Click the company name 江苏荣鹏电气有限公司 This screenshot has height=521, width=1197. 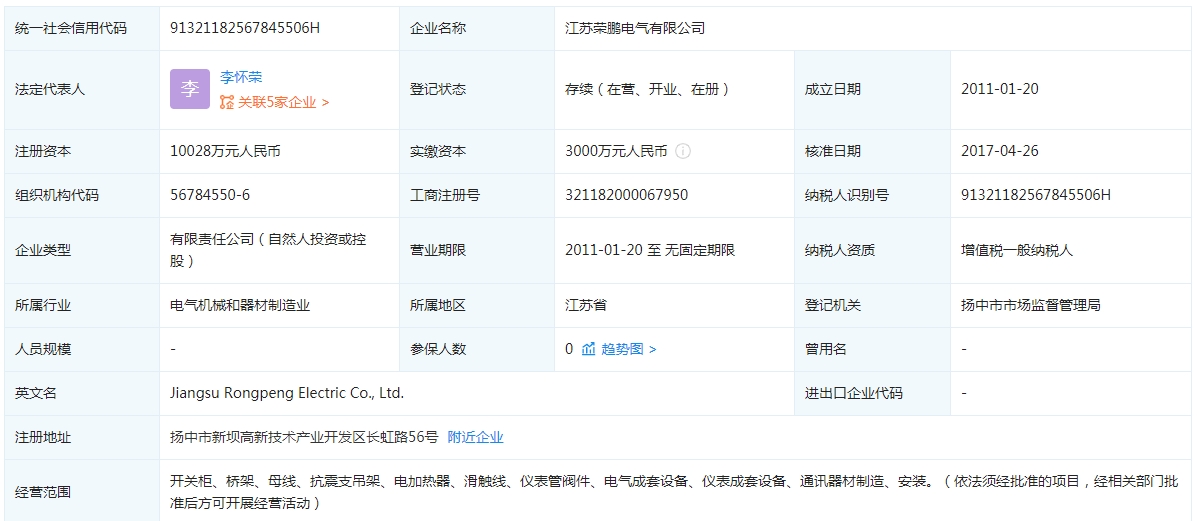pos(635,28)
